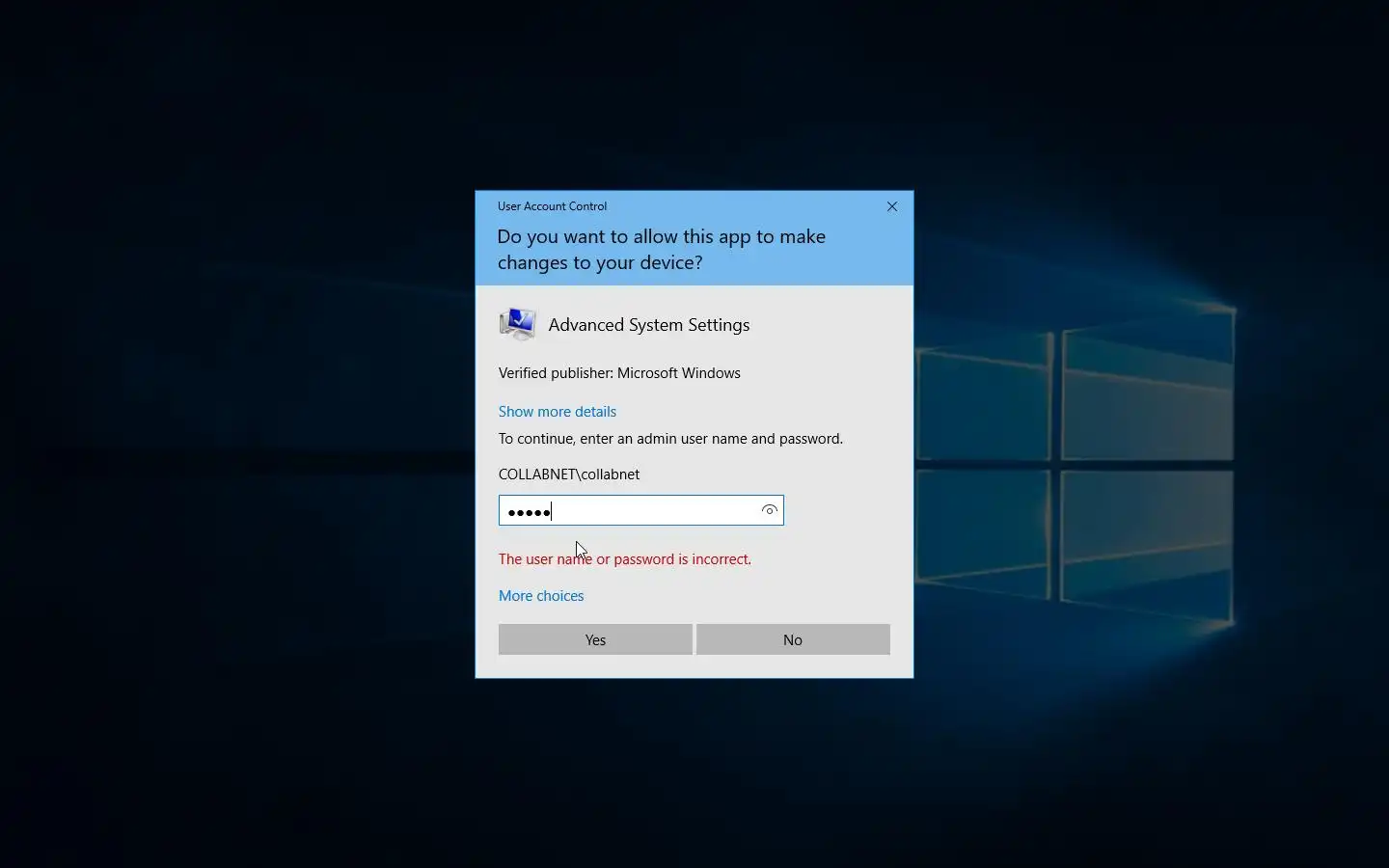The image size is (1389, 868).
Task: Click the User Account Control title text
Action: click(x=552, y=206)
